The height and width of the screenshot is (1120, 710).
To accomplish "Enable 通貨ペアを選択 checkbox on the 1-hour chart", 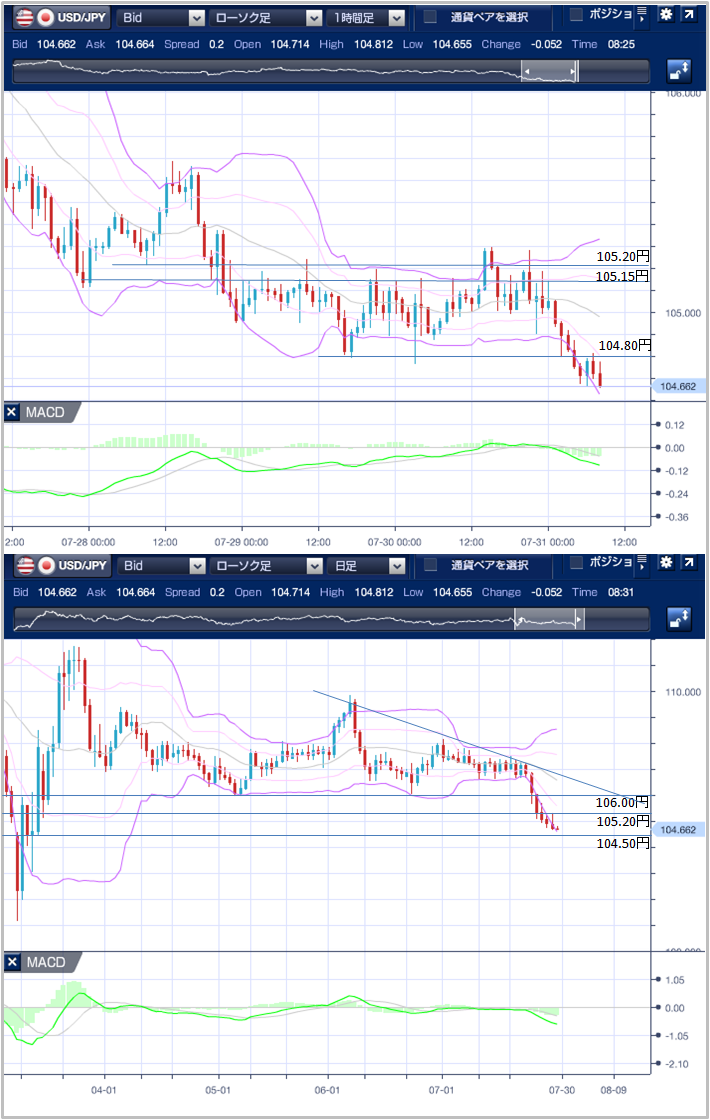I will click(430, 17).
